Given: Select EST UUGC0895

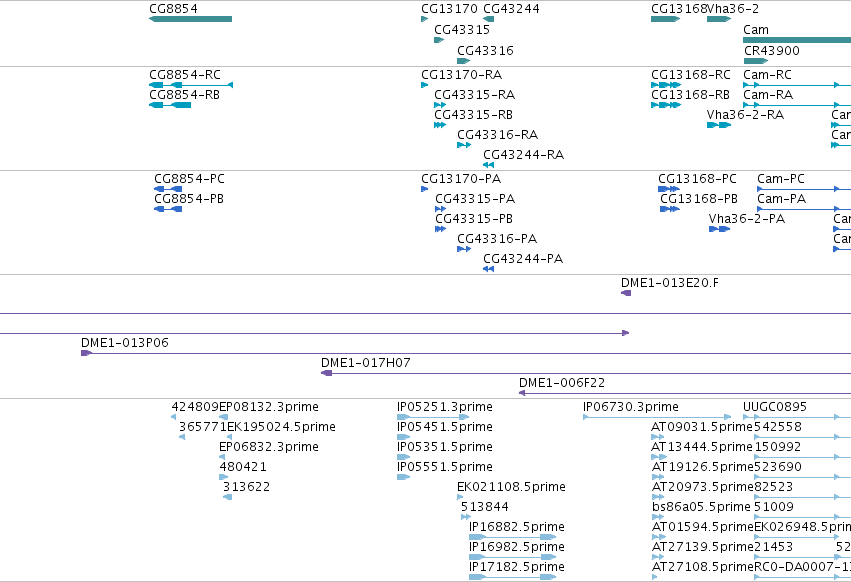Looking at the screenshot, I should point(797,417).
